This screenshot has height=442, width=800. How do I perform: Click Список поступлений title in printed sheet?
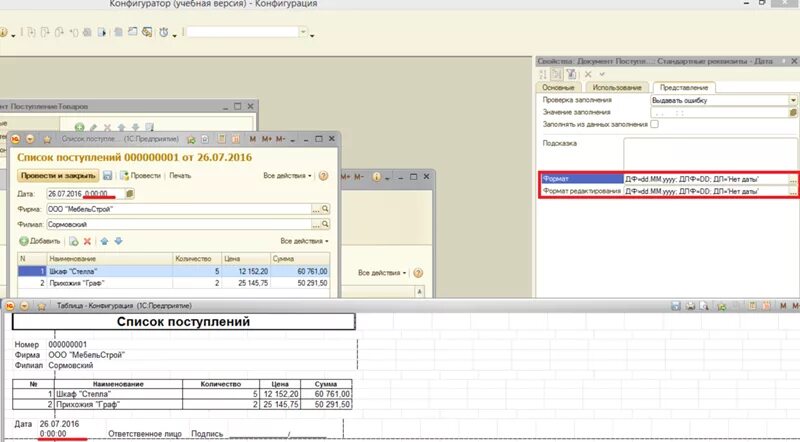tap(183, 322)
